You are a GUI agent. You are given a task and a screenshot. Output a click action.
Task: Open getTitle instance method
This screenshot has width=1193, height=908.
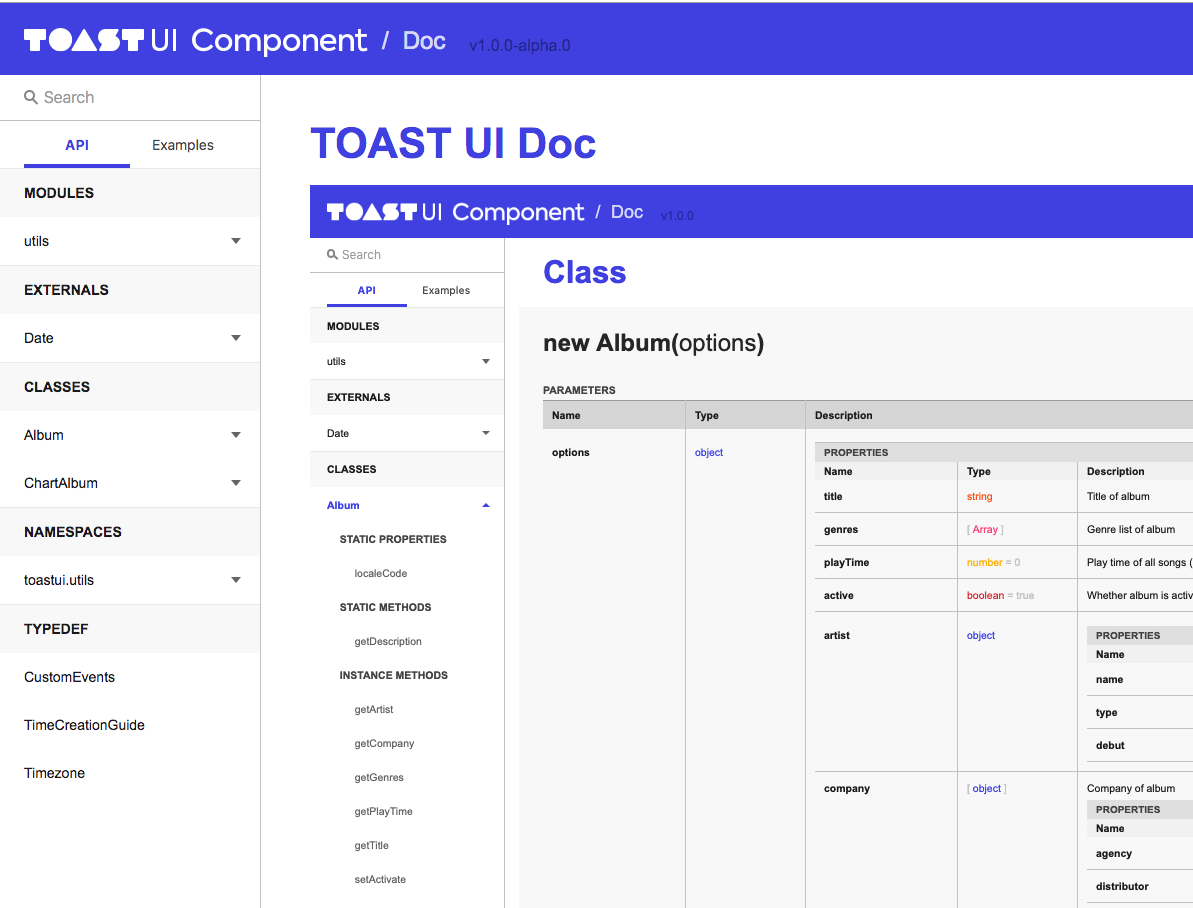coord(371,846)
